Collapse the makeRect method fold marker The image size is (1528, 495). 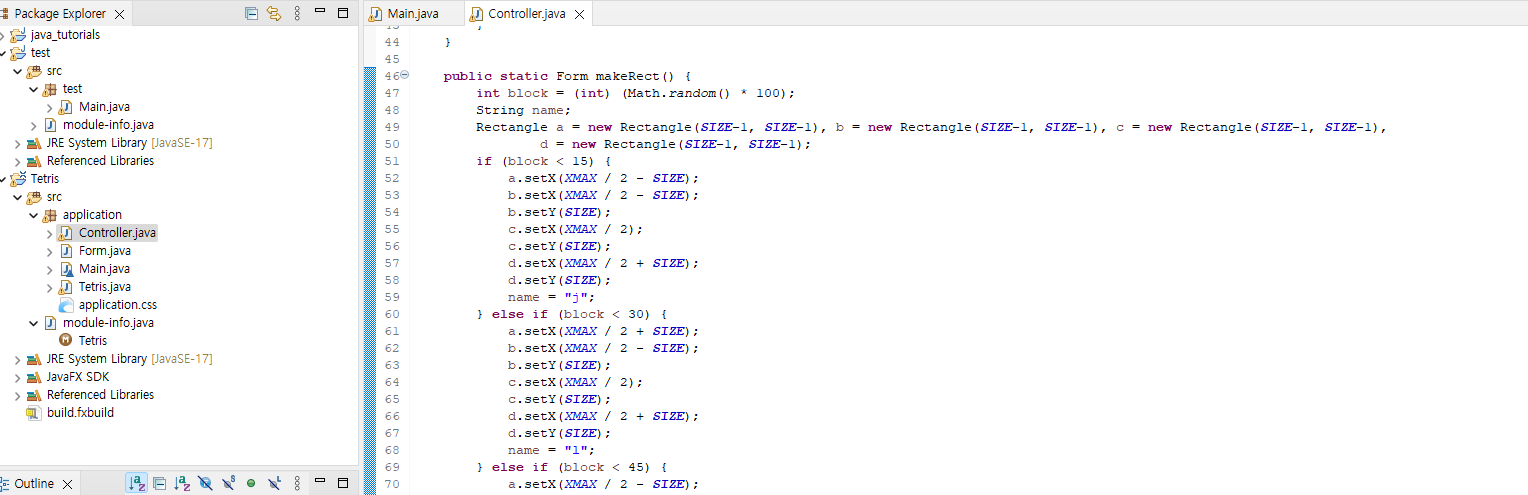404,76
